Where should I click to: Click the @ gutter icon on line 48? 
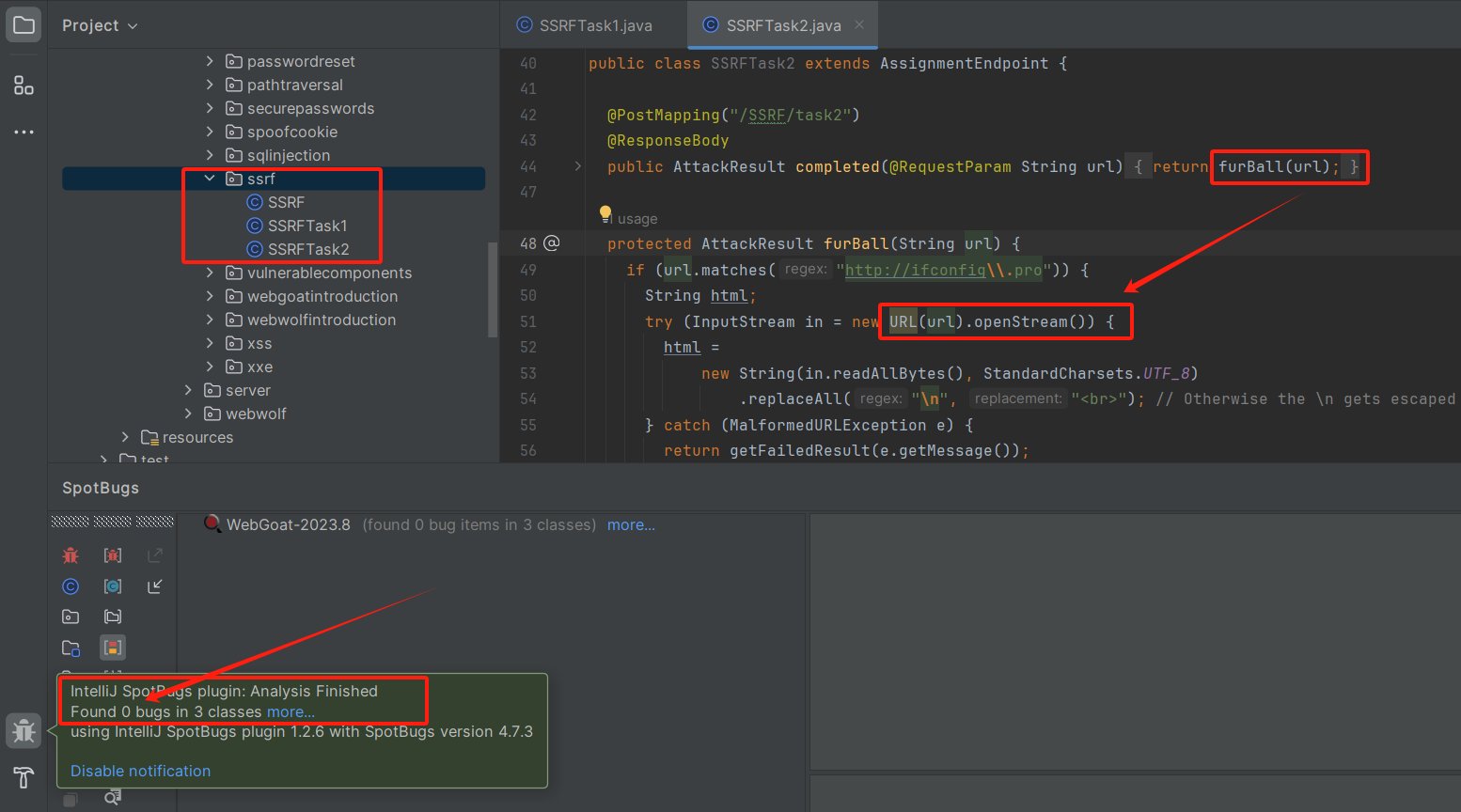tap(552, 243)
